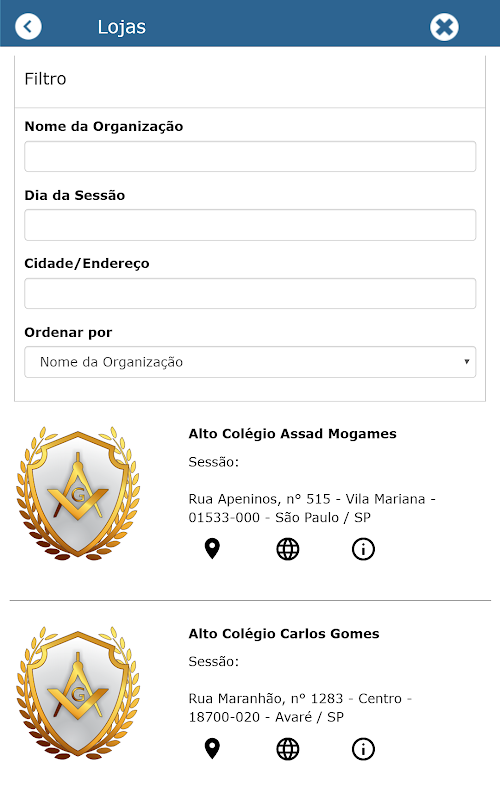Click the Rua Apeninos address text
Screen dimensions: 500x800
[x=312, y=508]
